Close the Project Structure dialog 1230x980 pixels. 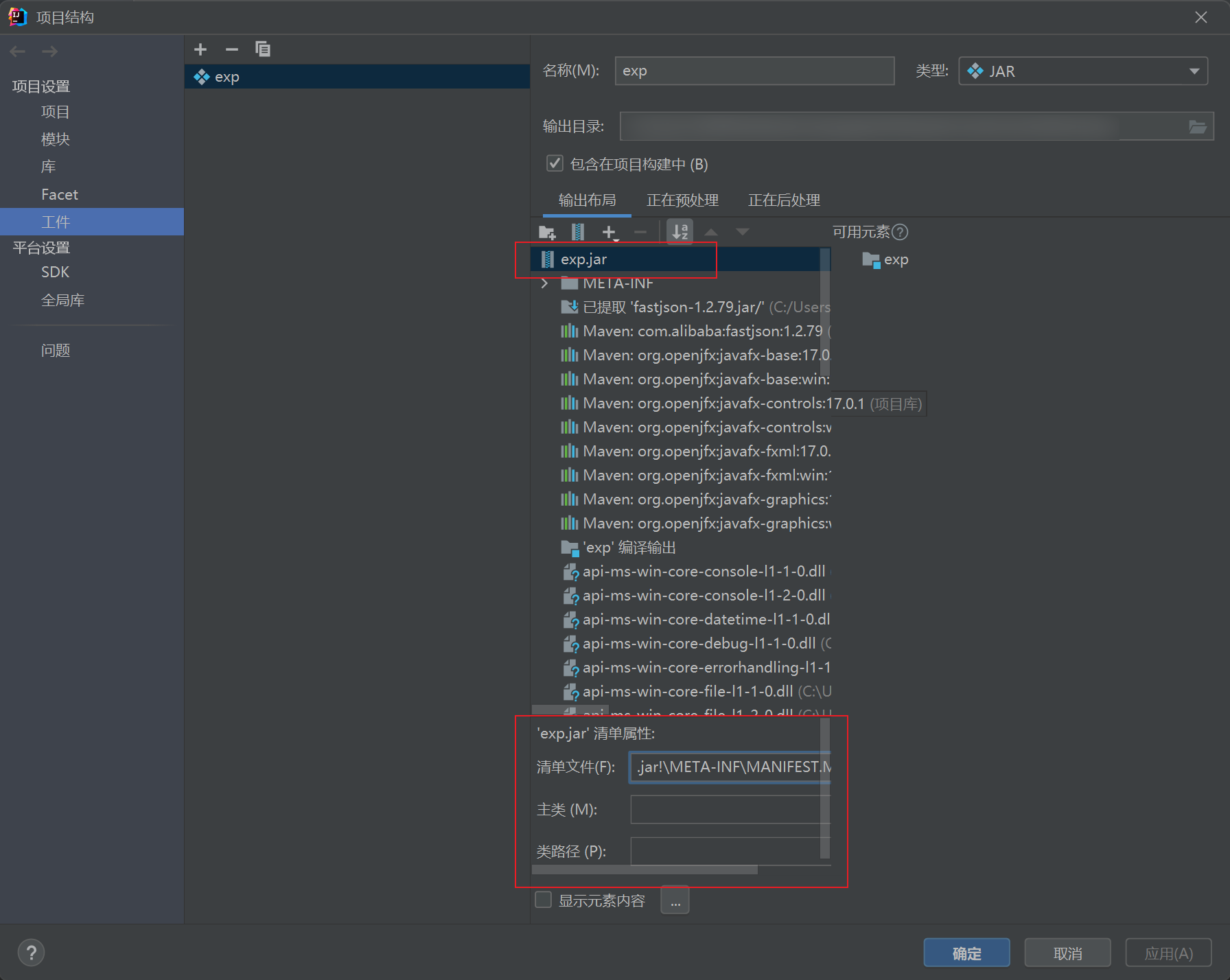[x=1200, y=17]
